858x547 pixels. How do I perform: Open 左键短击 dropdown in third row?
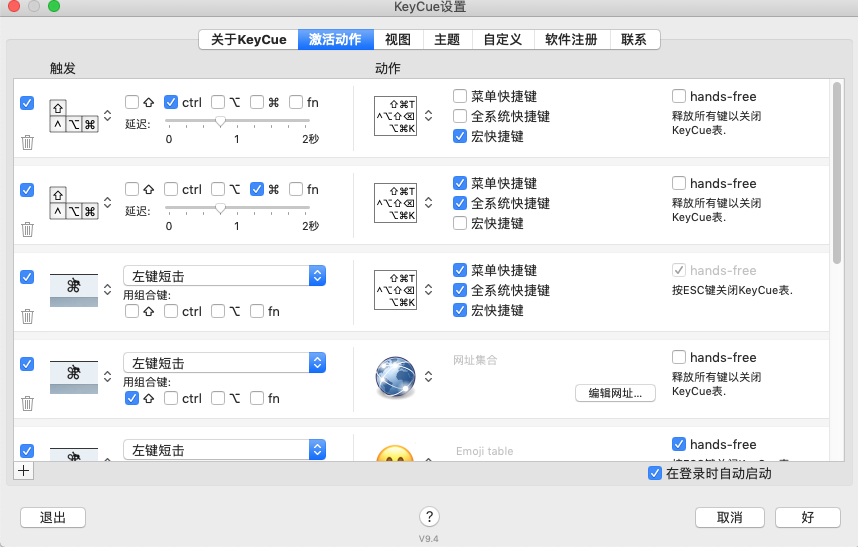pos(224,276)
